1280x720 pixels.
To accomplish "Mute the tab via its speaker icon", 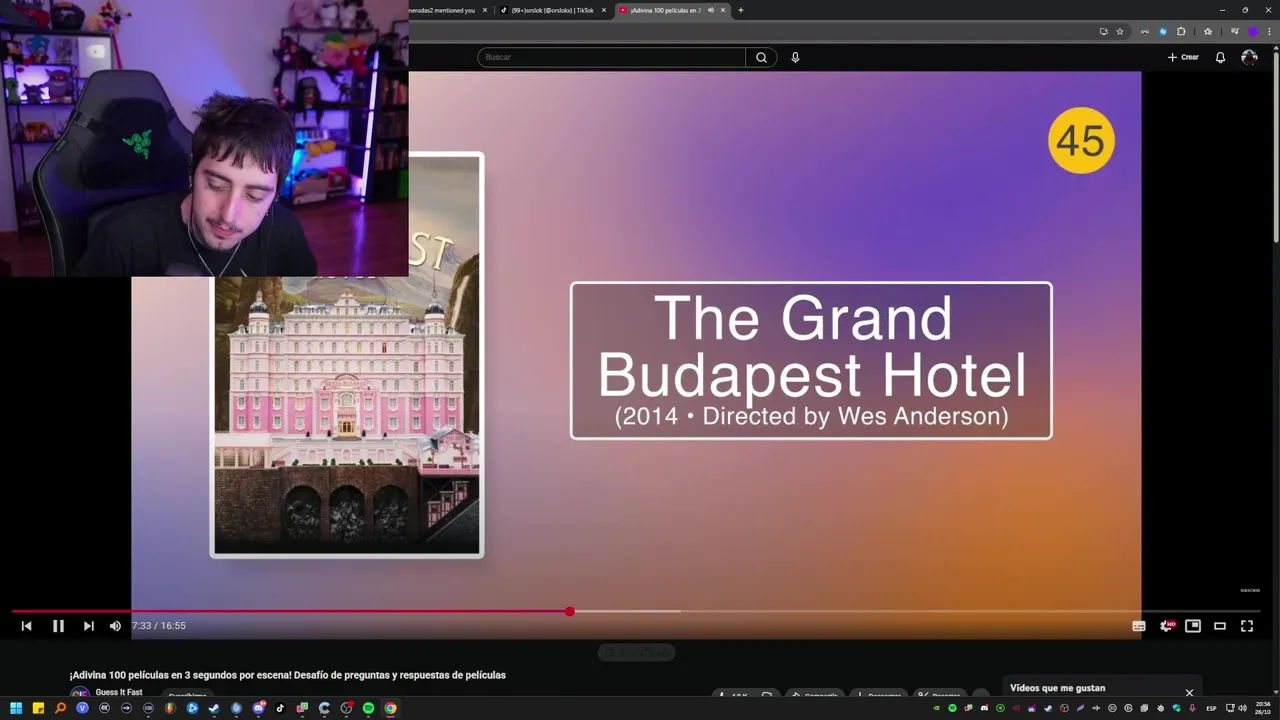I will click(710, 10).
